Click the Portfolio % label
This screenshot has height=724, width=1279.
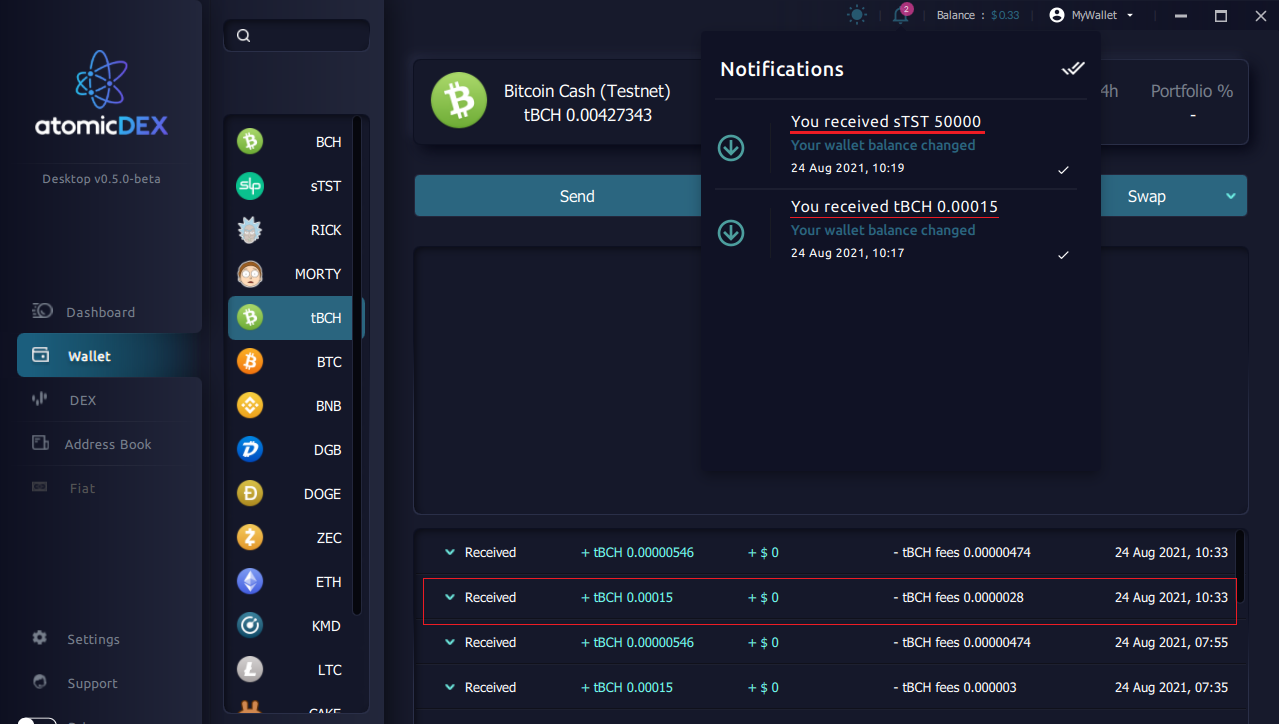[1192, 91]
